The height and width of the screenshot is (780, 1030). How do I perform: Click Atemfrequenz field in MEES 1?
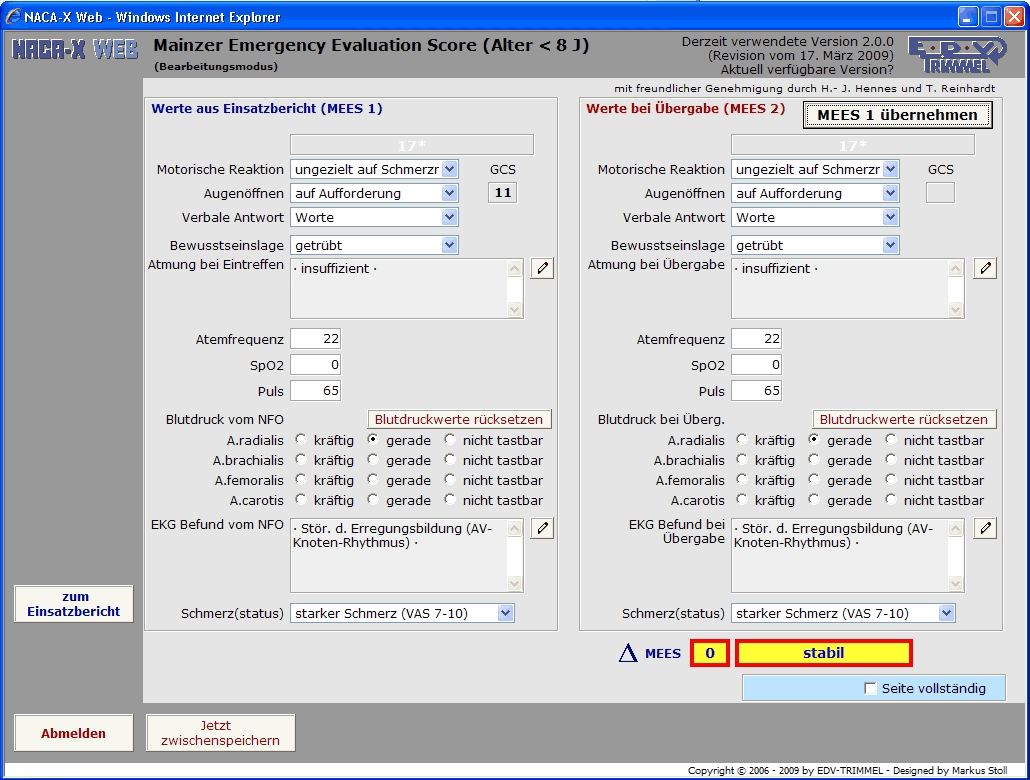tap(315, 339)
